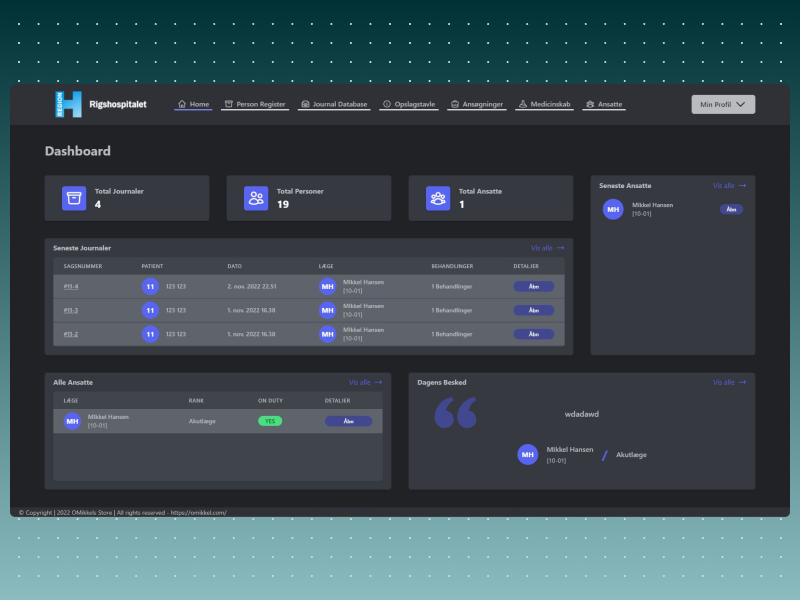The height and width of the screenshot is (600, 800).
Task: Select the Opslagstavle navigation item
Action: [x=409, y=104]
